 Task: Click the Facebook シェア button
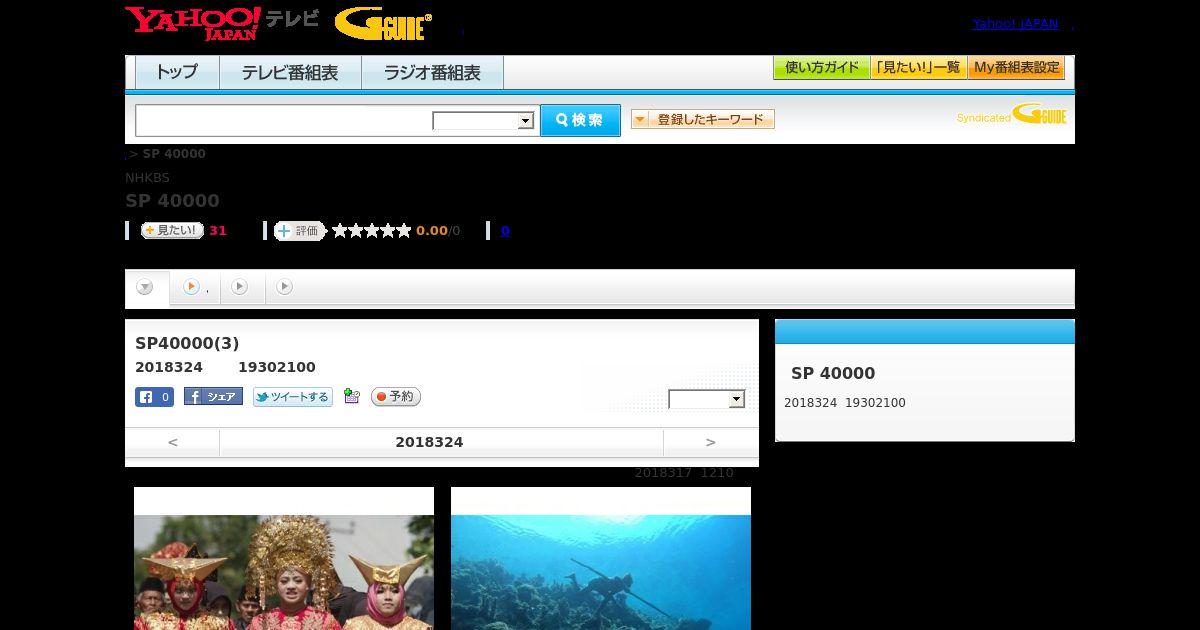click(x=213, y=397)
